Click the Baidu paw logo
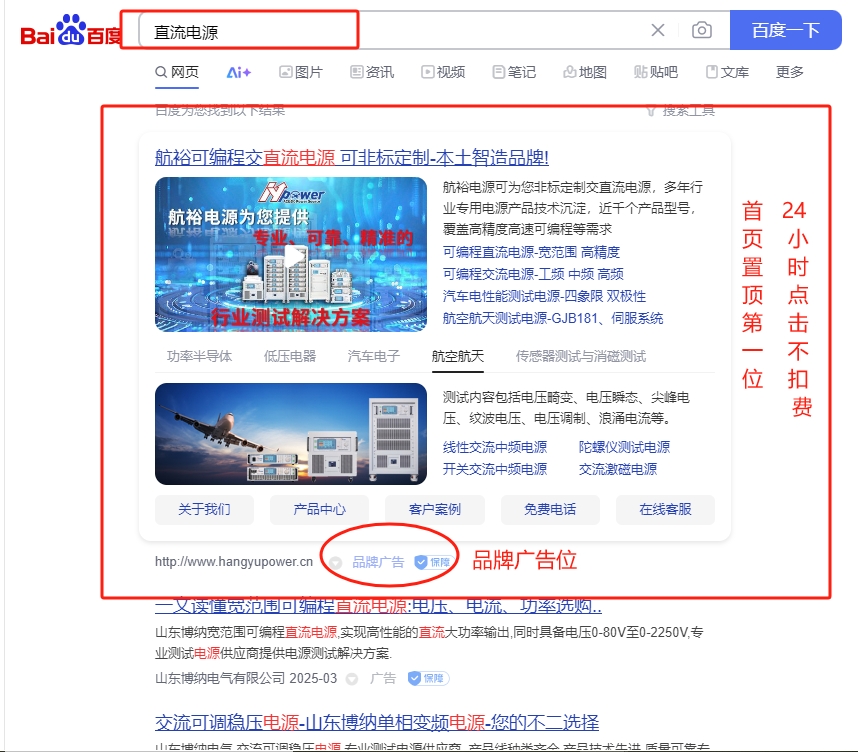858x752 pixels. tap(72, 30)
